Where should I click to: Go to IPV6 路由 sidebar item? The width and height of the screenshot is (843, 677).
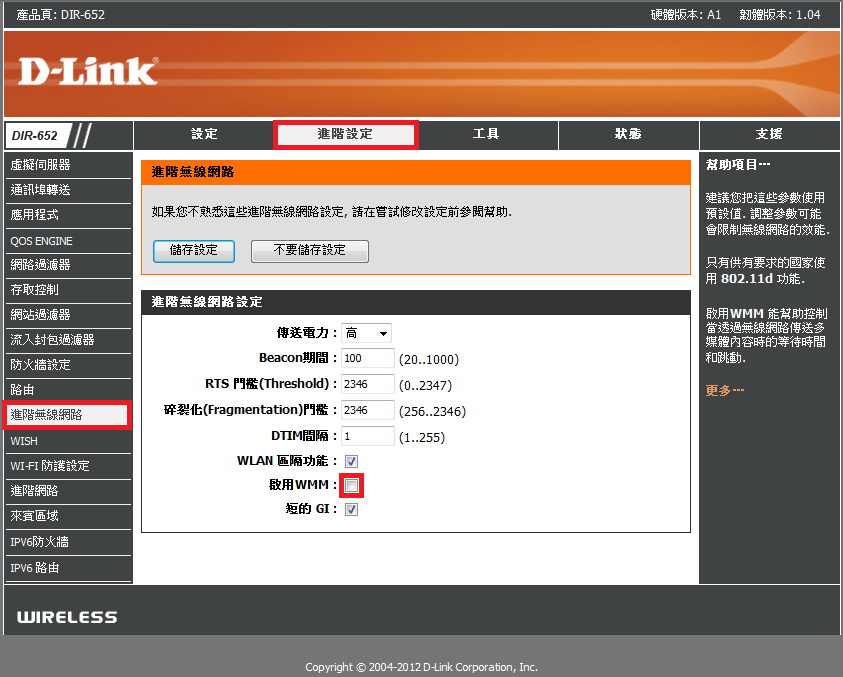(x=68, y=568)
